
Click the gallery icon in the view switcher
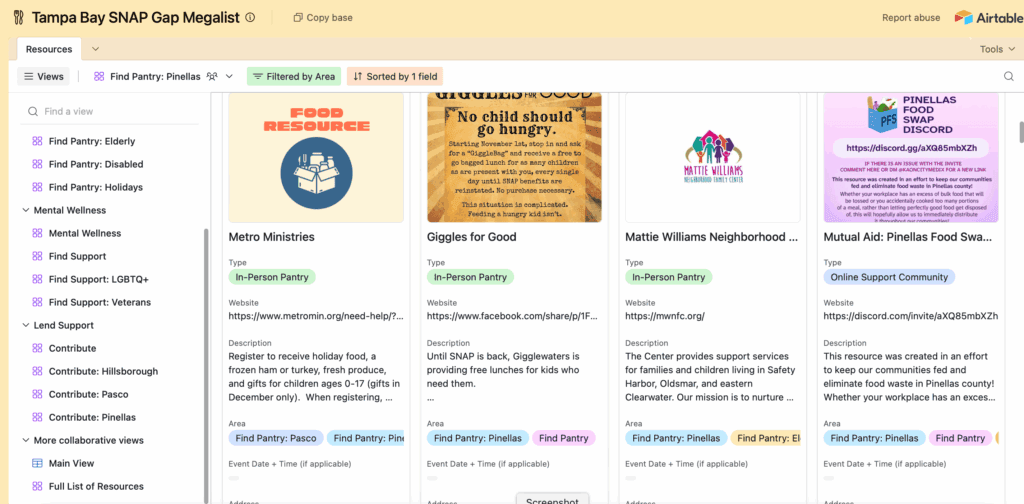pos(99,76)
